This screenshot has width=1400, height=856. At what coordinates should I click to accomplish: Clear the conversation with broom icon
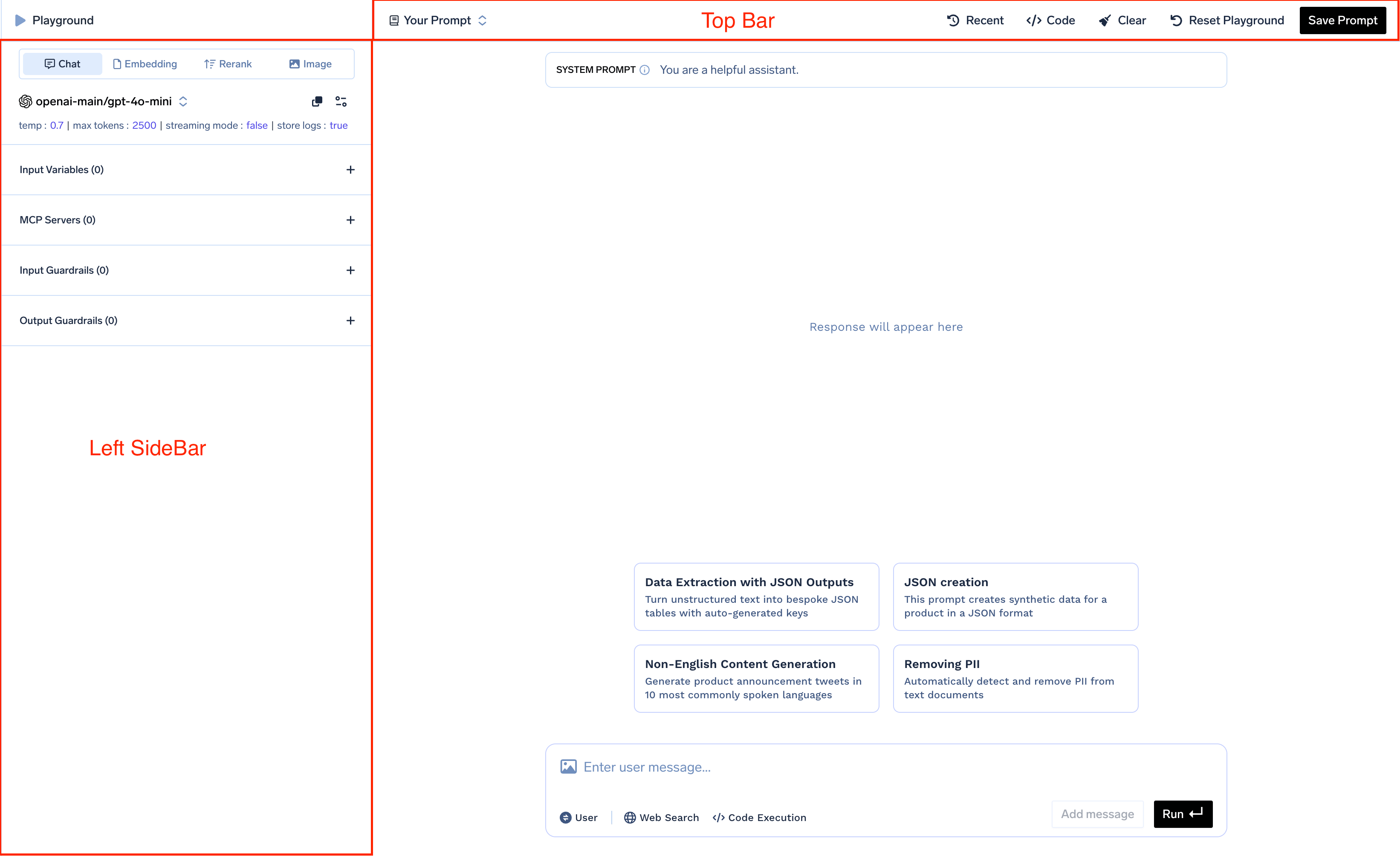tap(1122, 20)
